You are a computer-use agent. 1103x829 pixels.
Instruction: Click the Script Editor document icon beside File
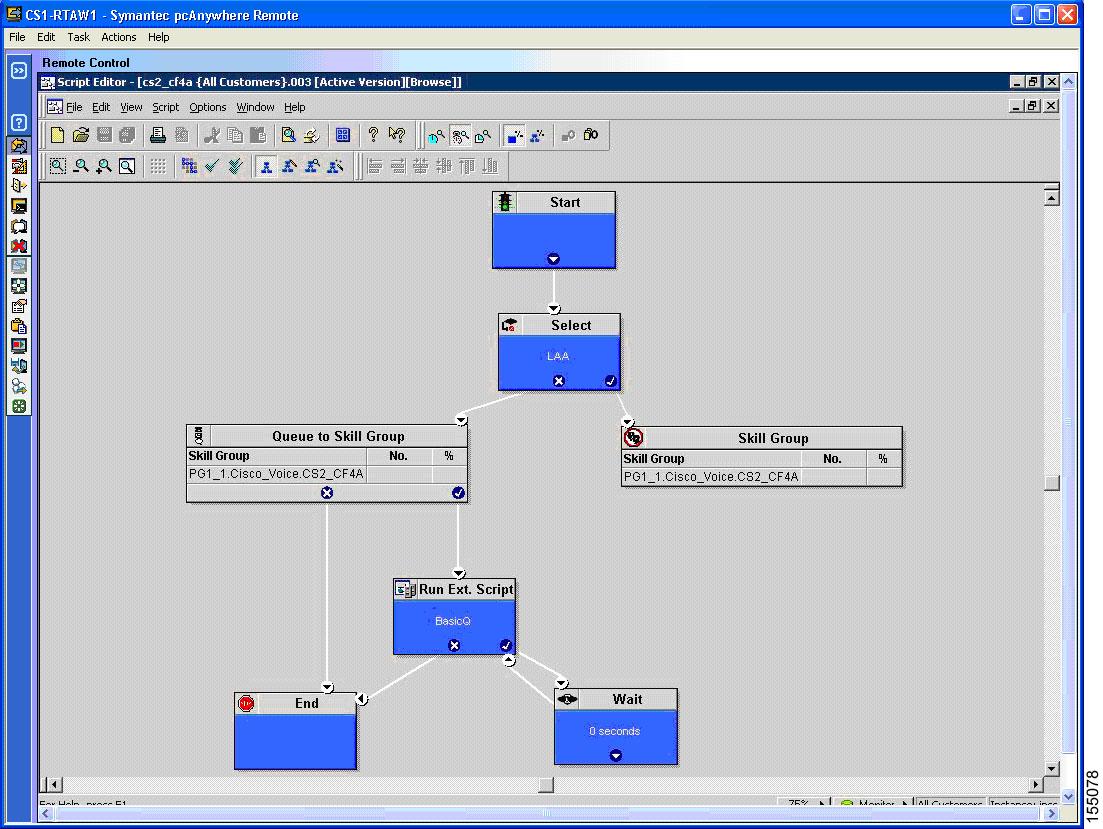(x=55, y=107)
